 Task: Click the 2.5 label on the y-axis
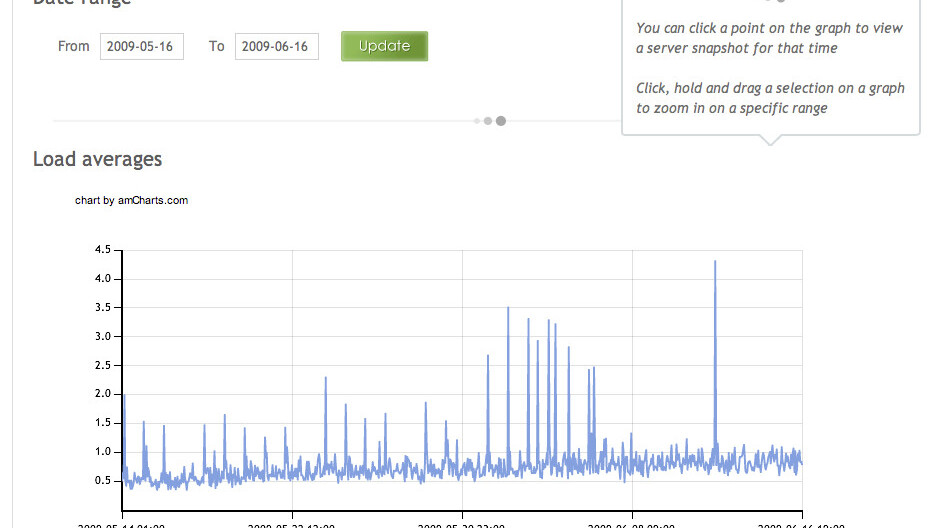(101, 365)
